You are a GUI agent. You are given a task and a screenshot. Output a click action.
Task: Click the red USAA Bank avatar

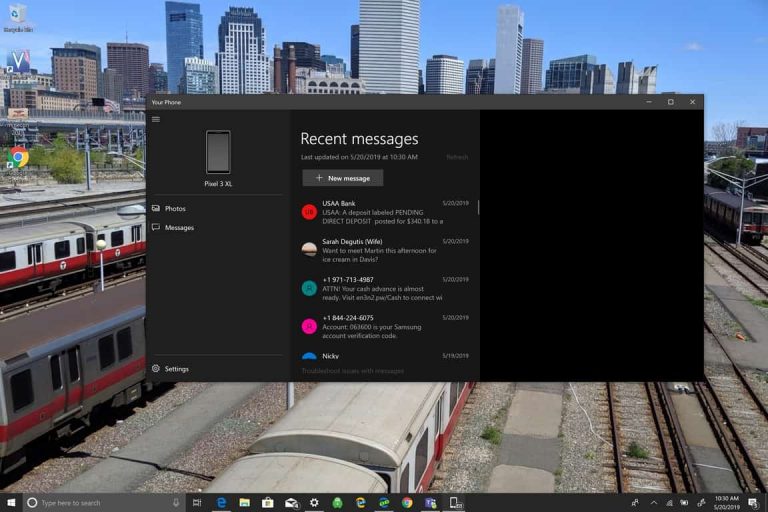309,212
